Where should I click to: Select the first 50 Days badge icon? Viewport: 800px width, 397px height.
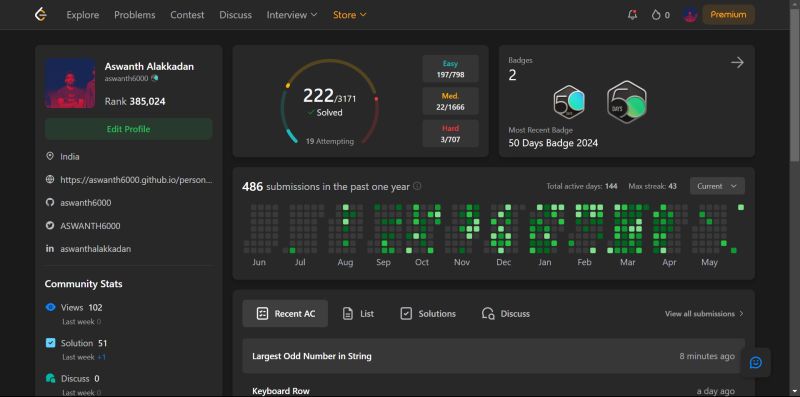(x=569, y=102)
